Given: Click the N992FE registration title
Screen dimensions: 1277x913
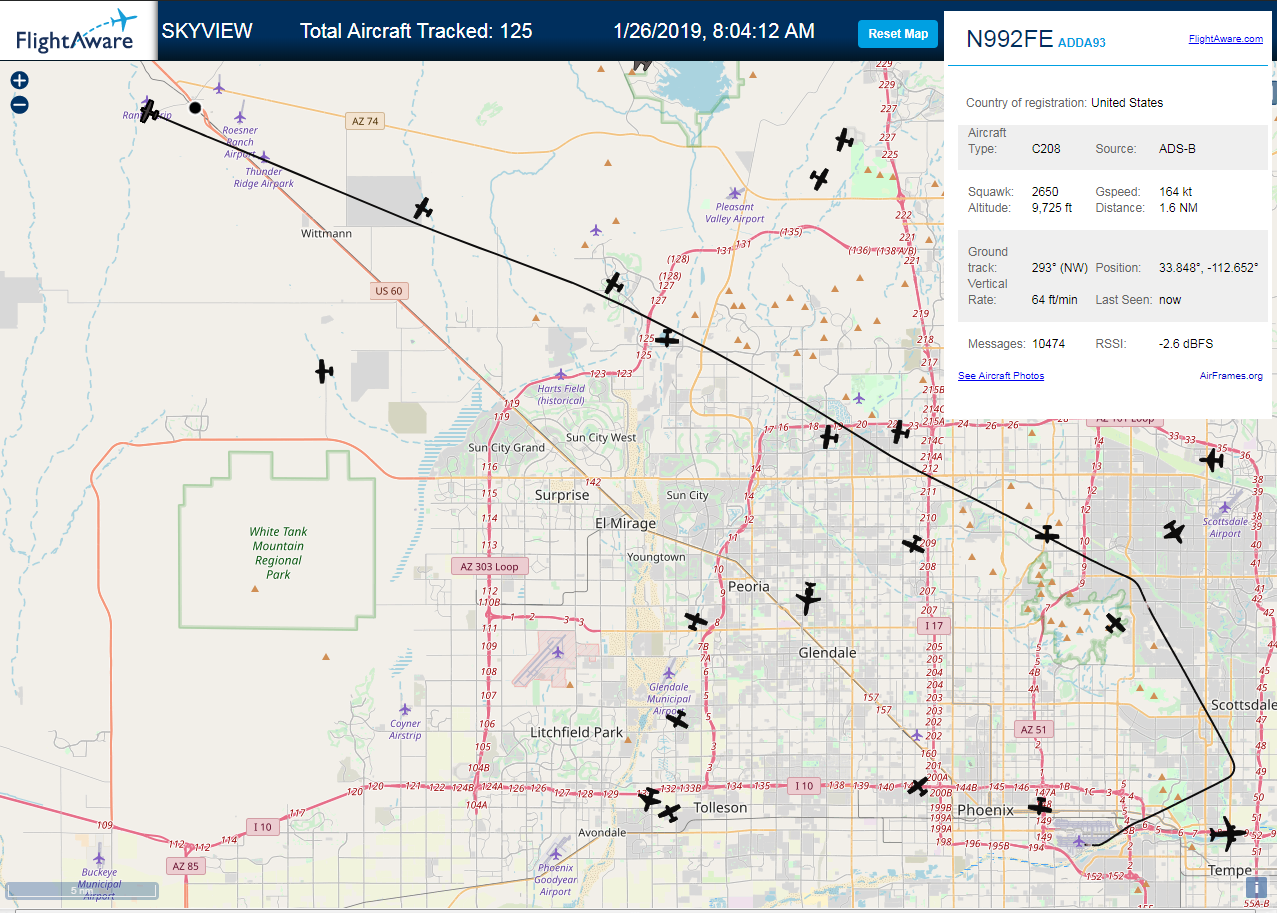Looking at the screenshot, I should pos(1009,39).
